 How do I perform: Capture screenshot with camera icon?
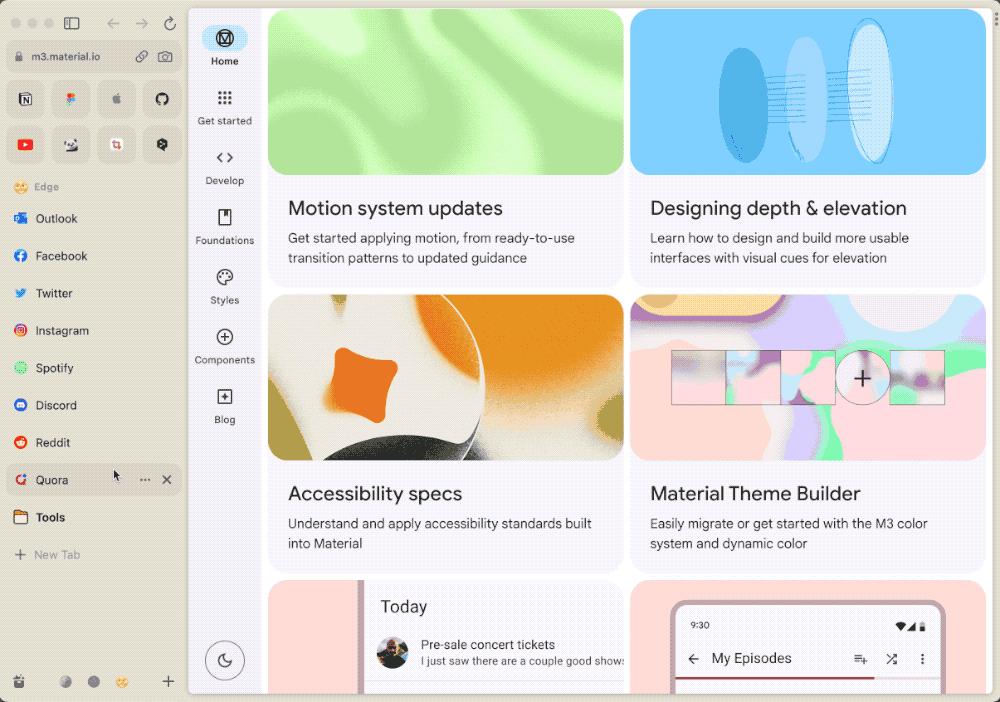[165, 56]
